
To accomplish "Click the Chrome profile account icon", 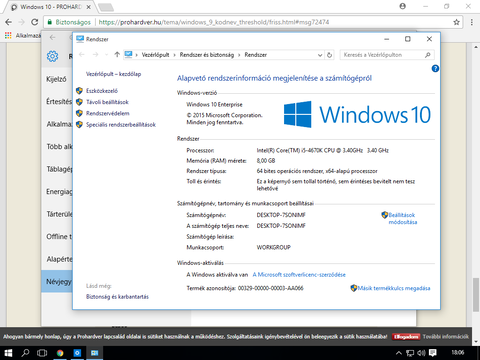I will (x=403, y=6).
